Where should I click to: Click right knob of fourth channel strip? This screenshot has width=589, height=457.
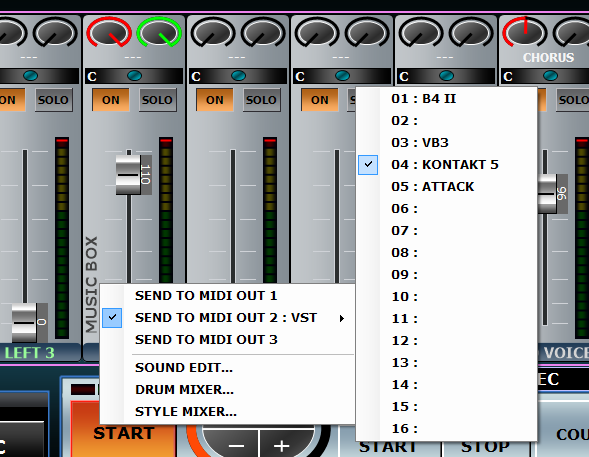[x=367, y=32]
